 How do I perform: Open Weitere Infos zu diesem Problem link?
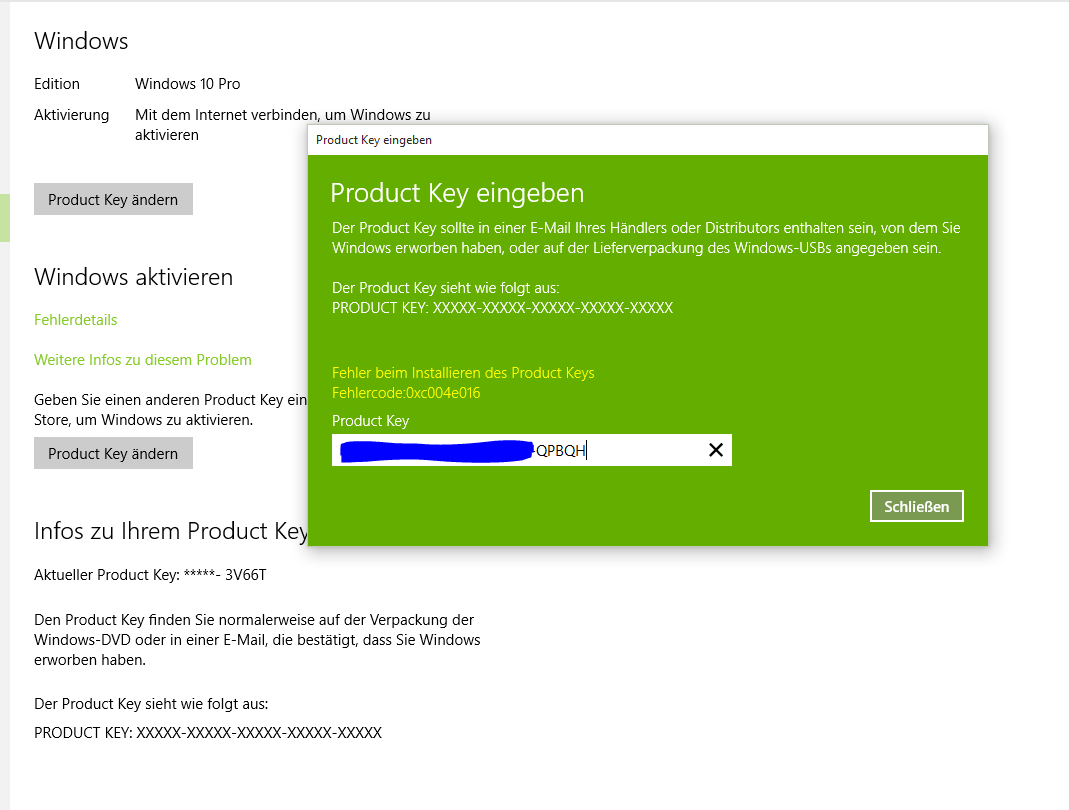142,359
